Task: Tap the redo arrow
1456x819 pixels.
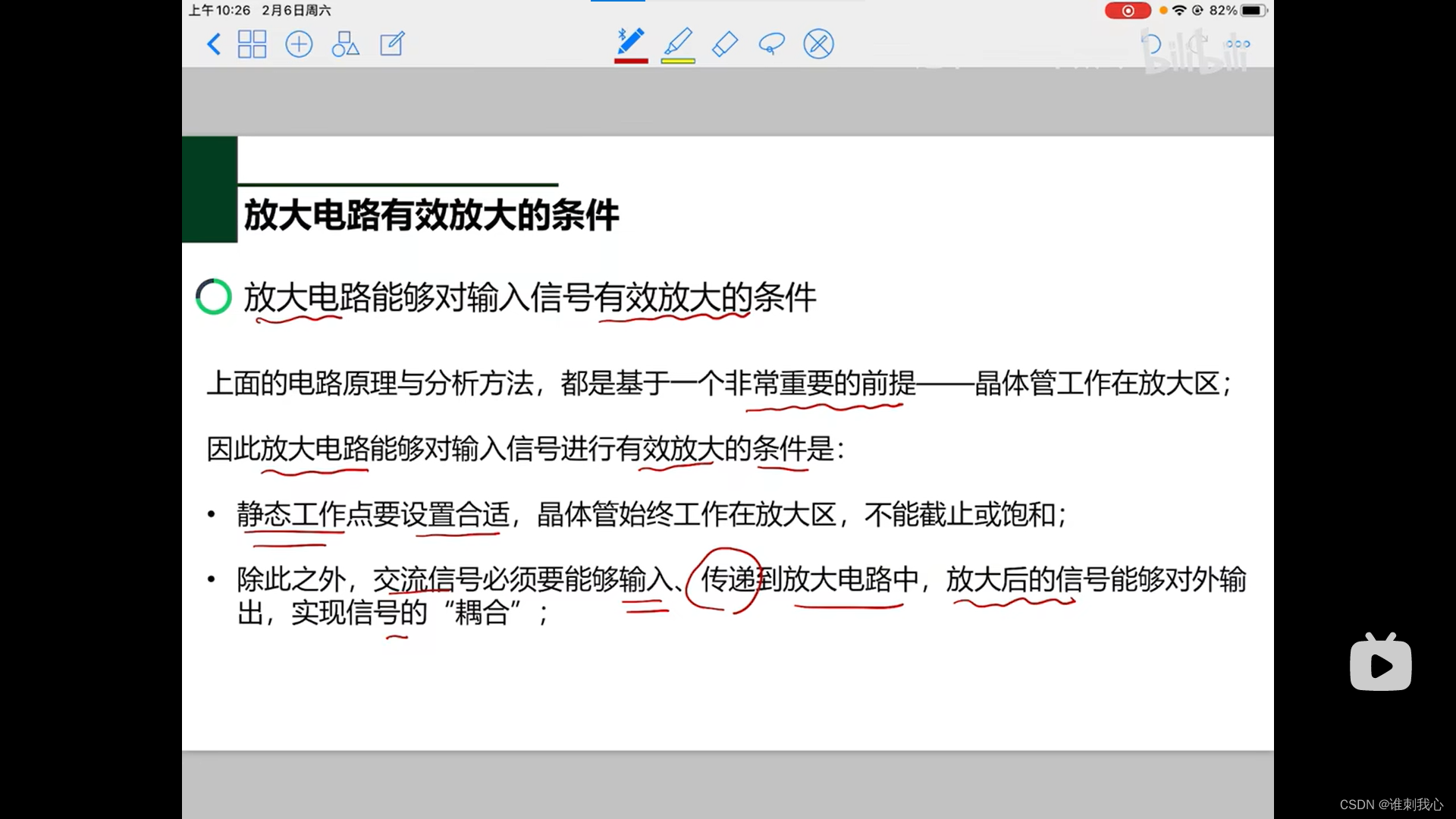Action: click(x=1197, y=44)
